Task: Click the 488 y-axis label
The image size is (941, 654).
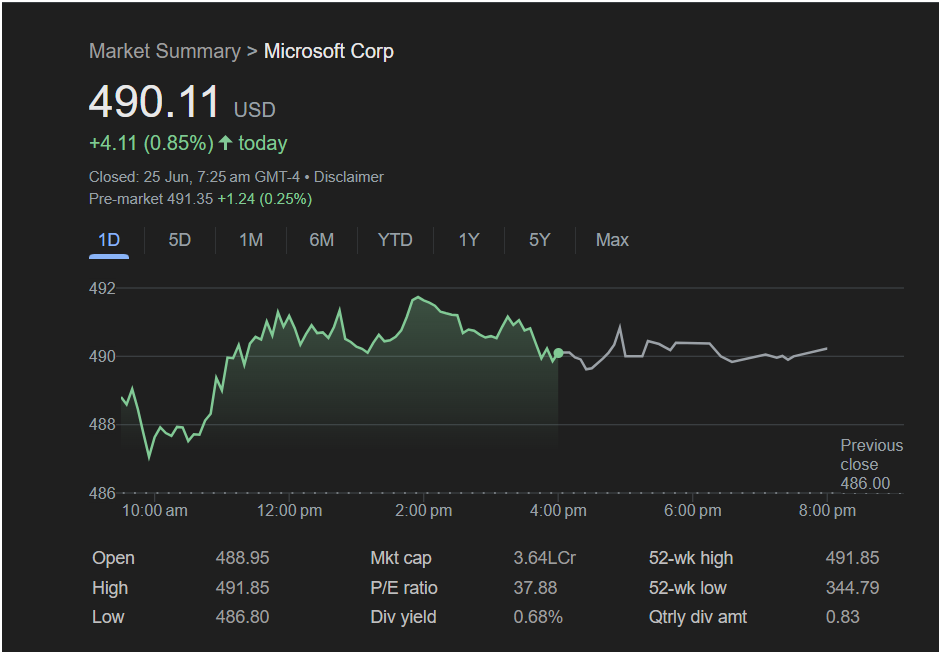Action: [102, 425]
